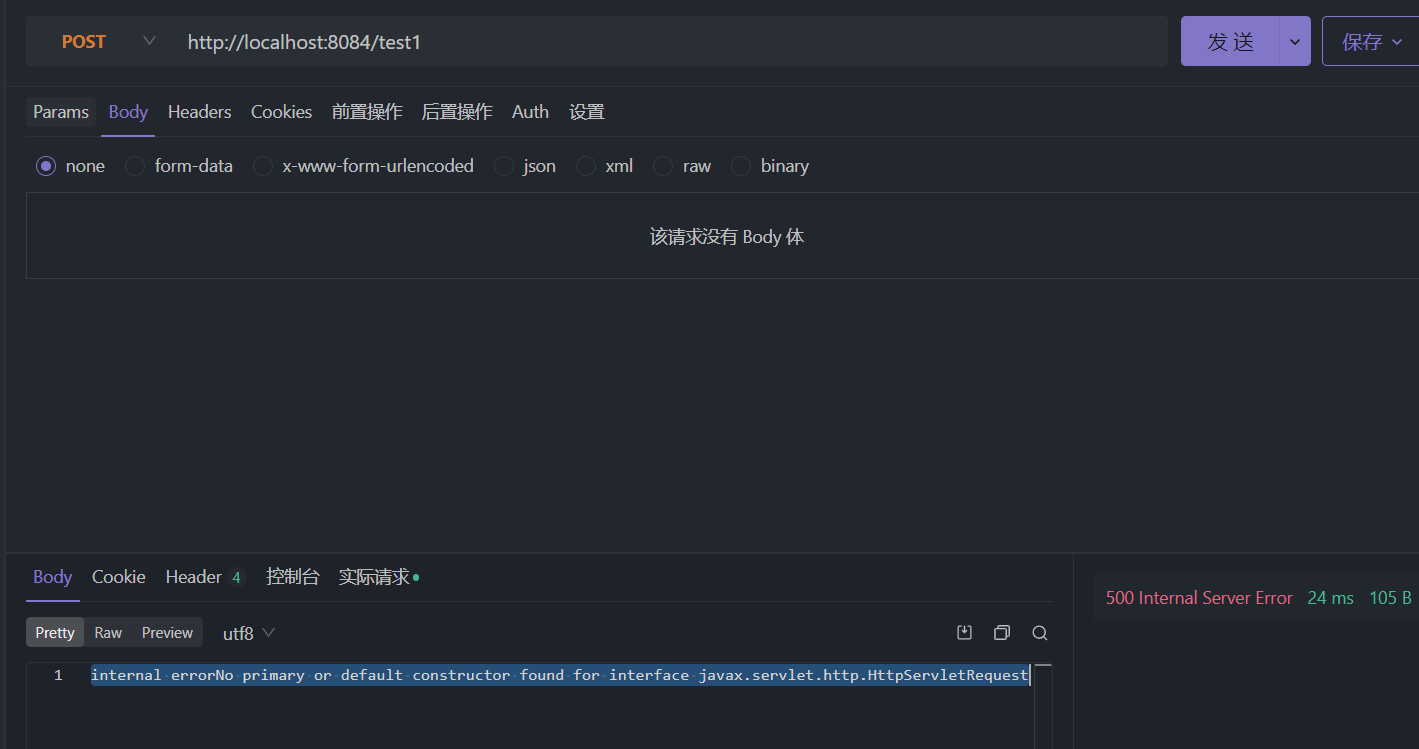The height and width of the screenshot is (749, 1419).
Task: Switch to the Auth tab
Action: pos(530,111)
